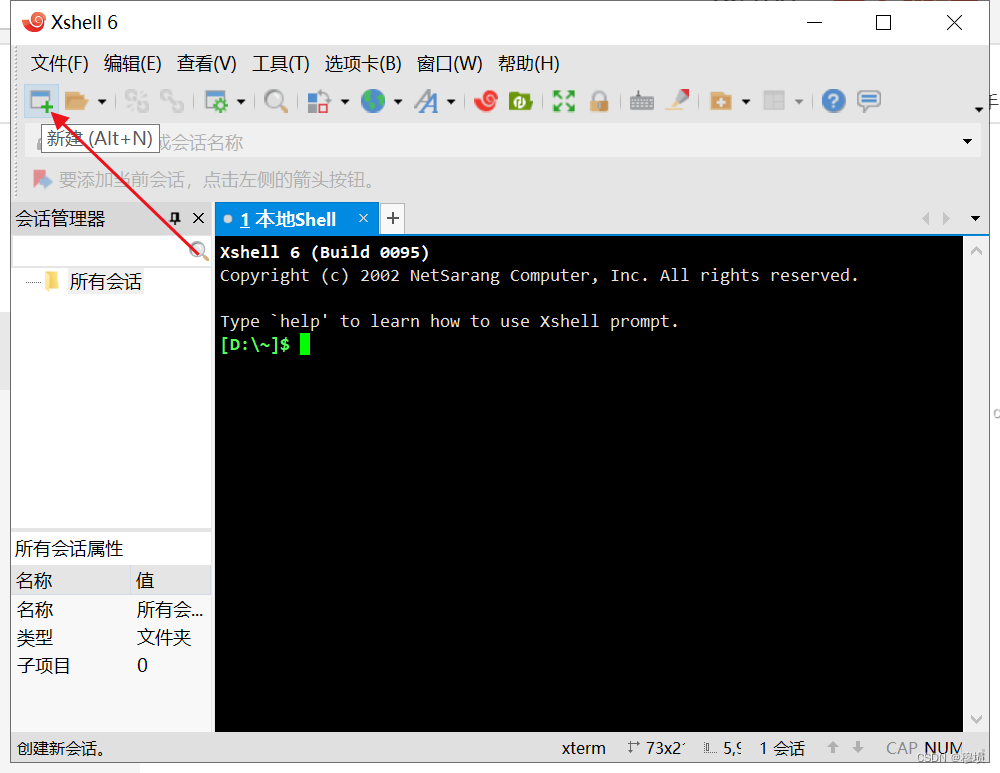Open the 工具(T) menu

(281, 64)
